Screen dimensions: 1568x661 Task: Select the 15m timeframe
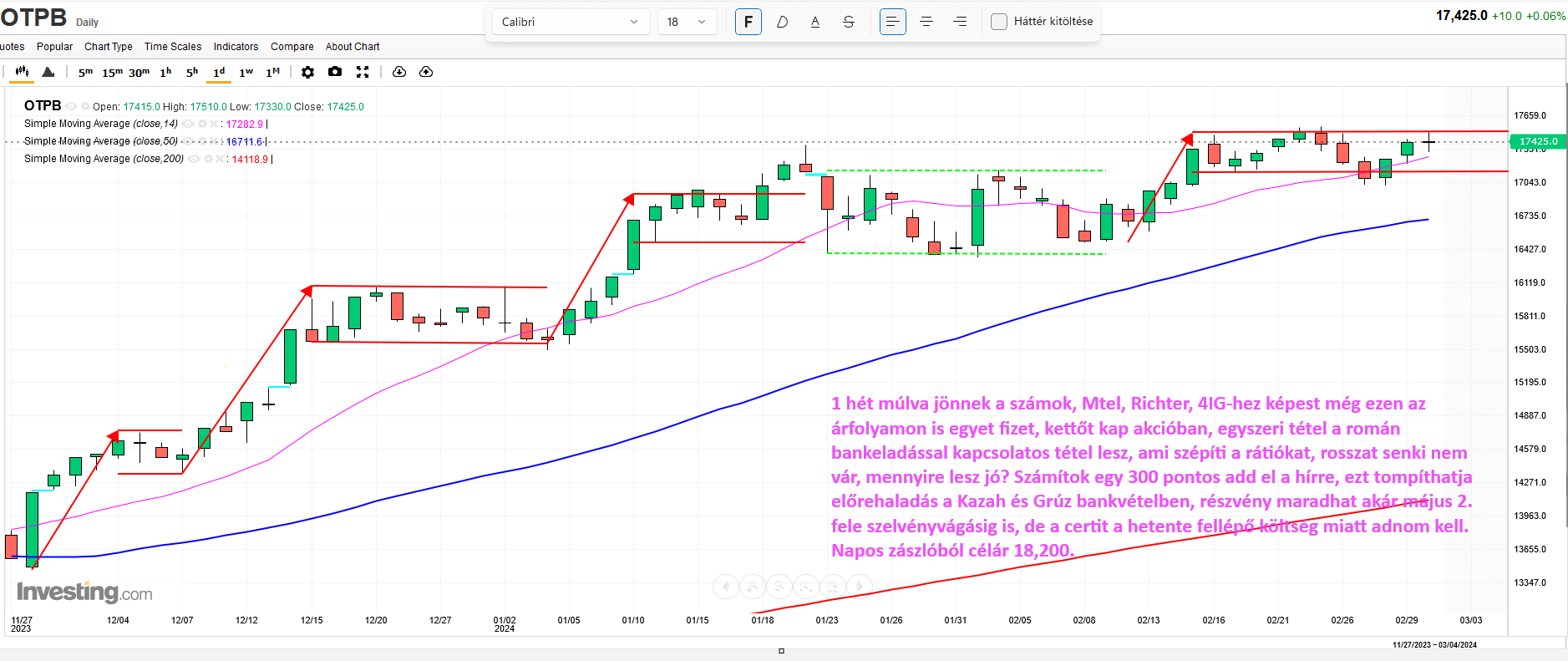pos(112,72)
